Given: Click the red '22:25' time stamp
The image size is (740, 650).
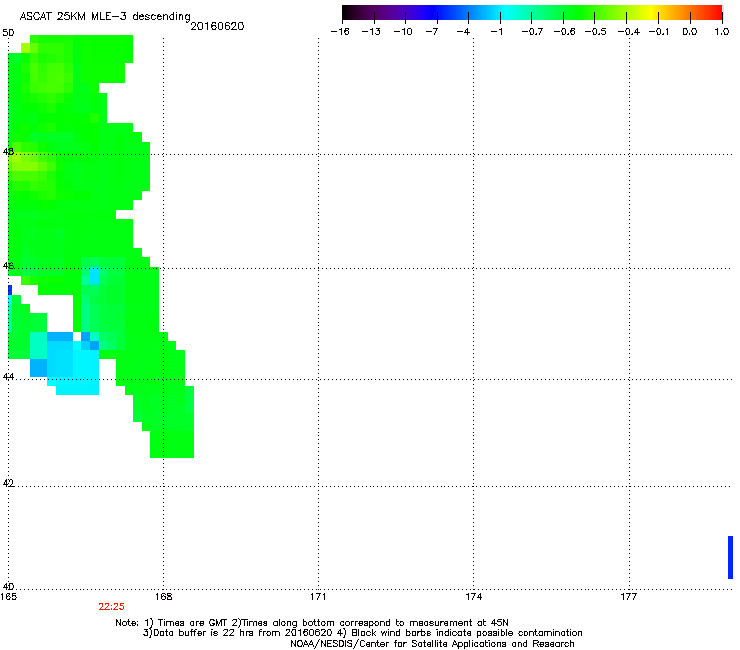Looking at the screenshot, I should click(x=111, y=607).
